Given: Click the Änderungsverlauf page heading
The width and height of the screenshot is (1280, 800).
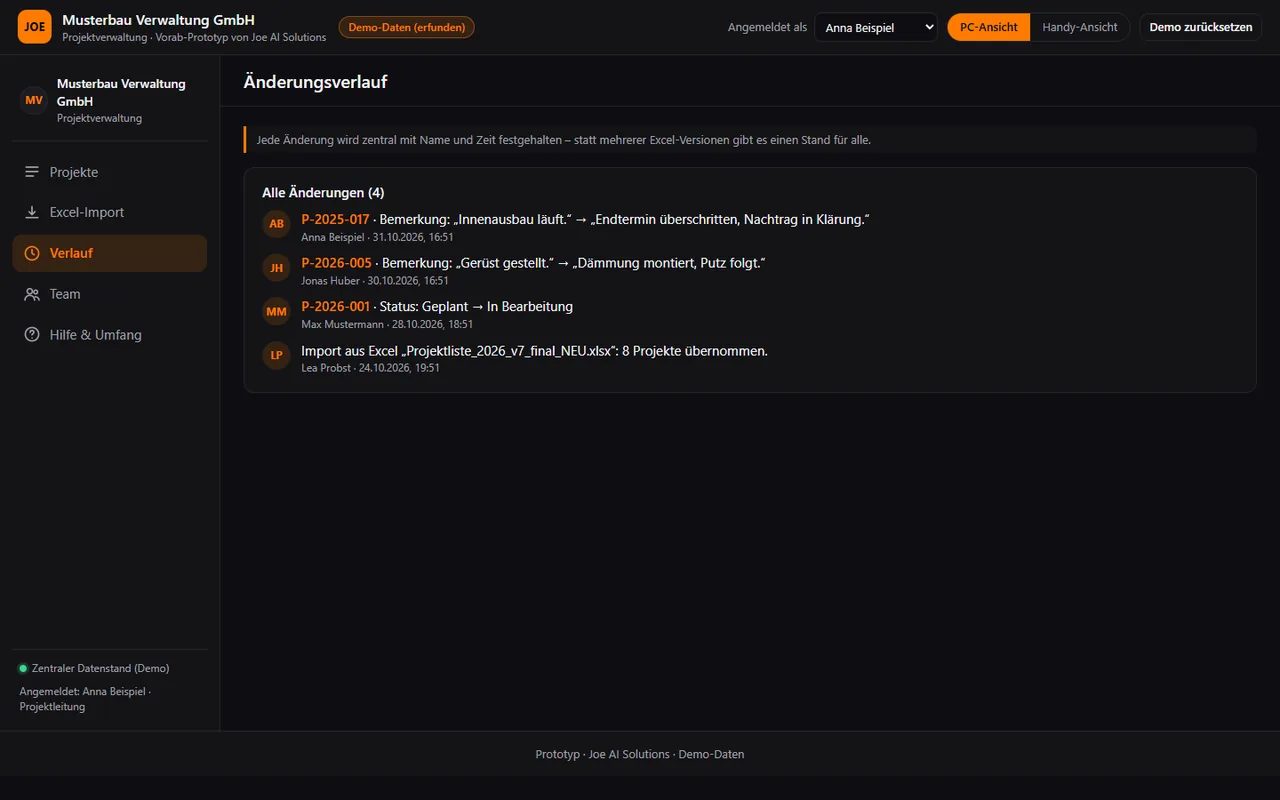Looking at the screenshot, I should 315,82.
